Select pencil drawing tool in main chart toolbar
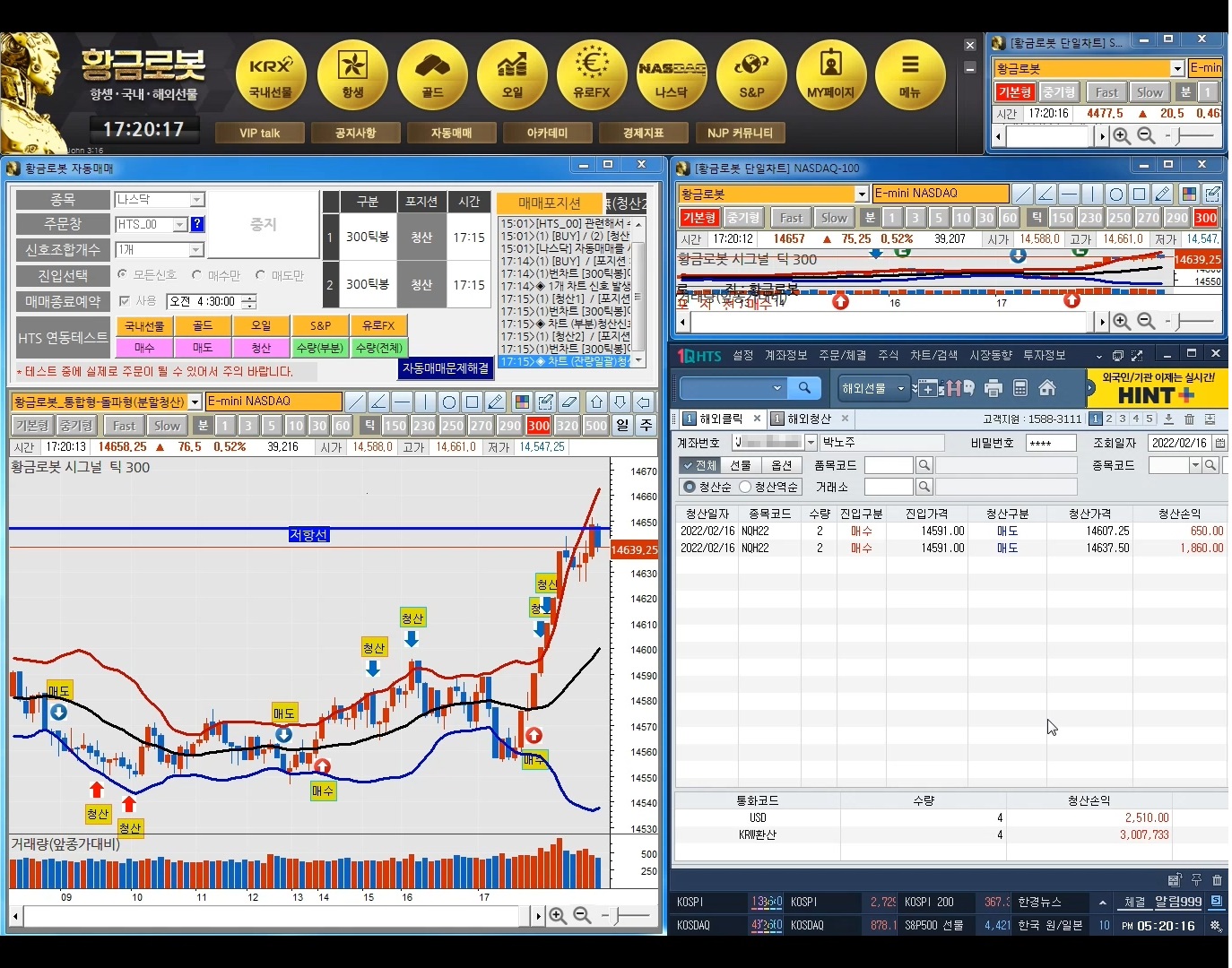 tap(496, 402)
